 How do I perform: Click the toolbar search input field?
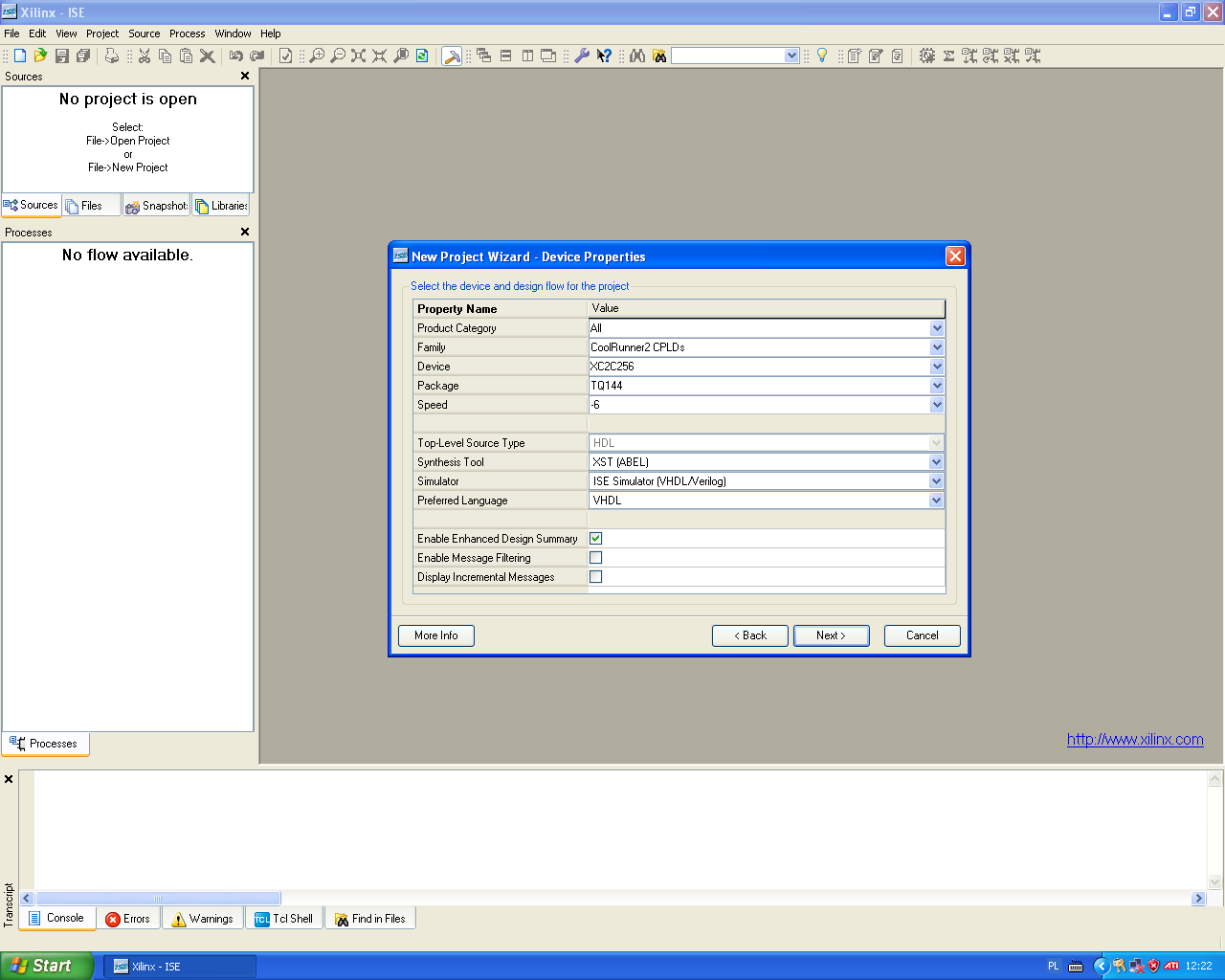click(728, 56)
